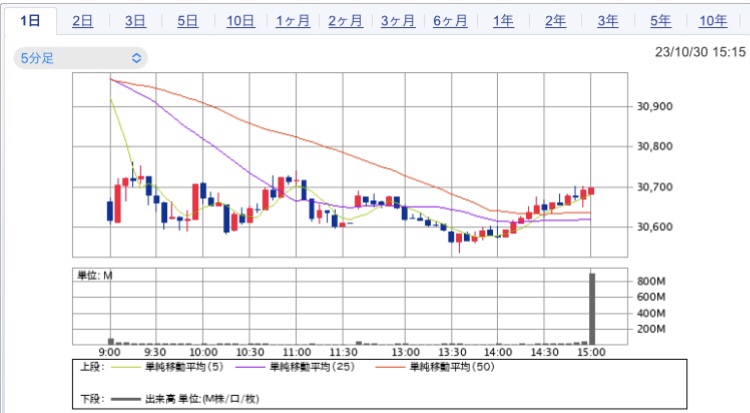Image resolution: width=750 pixels, height=413 pixels.
Task: Show the 6ヶ月 chart range
Action: point(450,21)
